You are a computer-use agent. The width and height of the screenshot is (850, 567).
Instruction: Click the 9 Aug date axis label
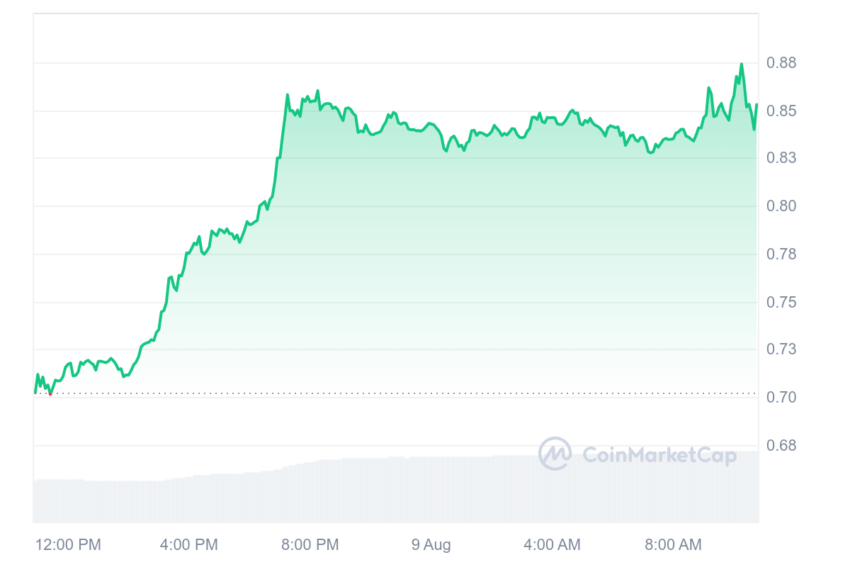pyautogui.click(x=431, y=544)
